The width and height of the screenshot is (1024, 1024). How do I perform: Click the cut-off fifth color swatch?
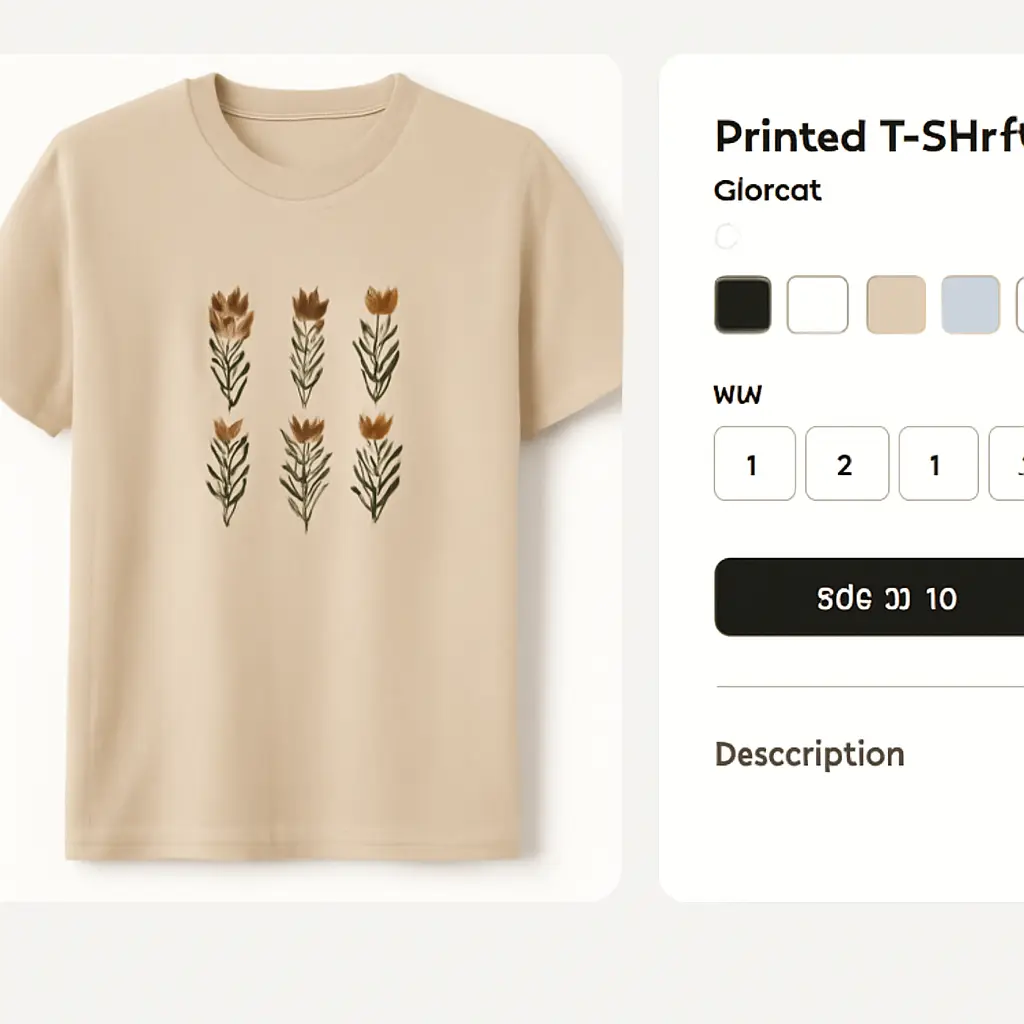(1019, 305)
